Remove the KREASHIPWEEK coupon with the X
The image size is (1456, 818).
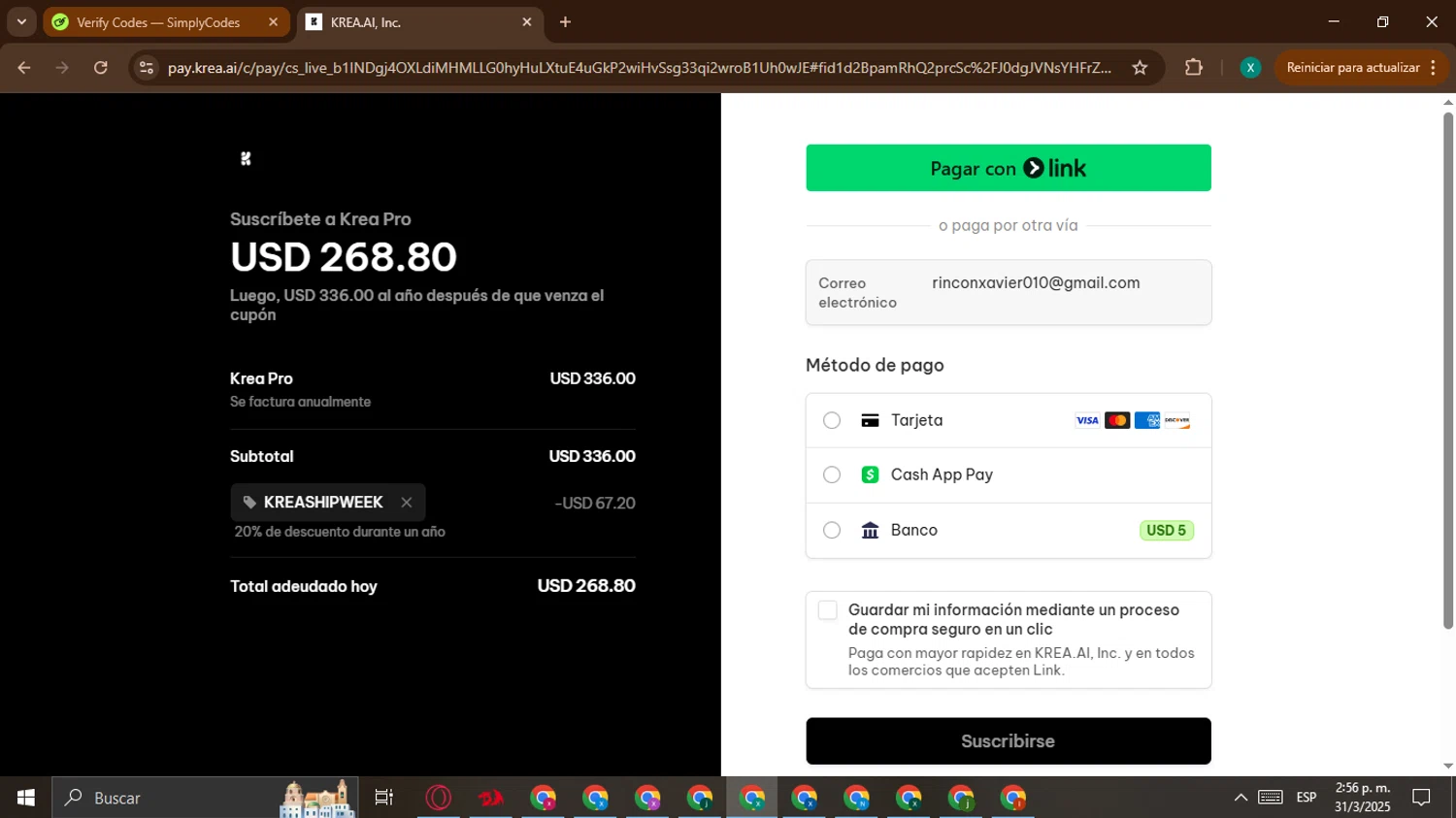click(x=407, y=503)
